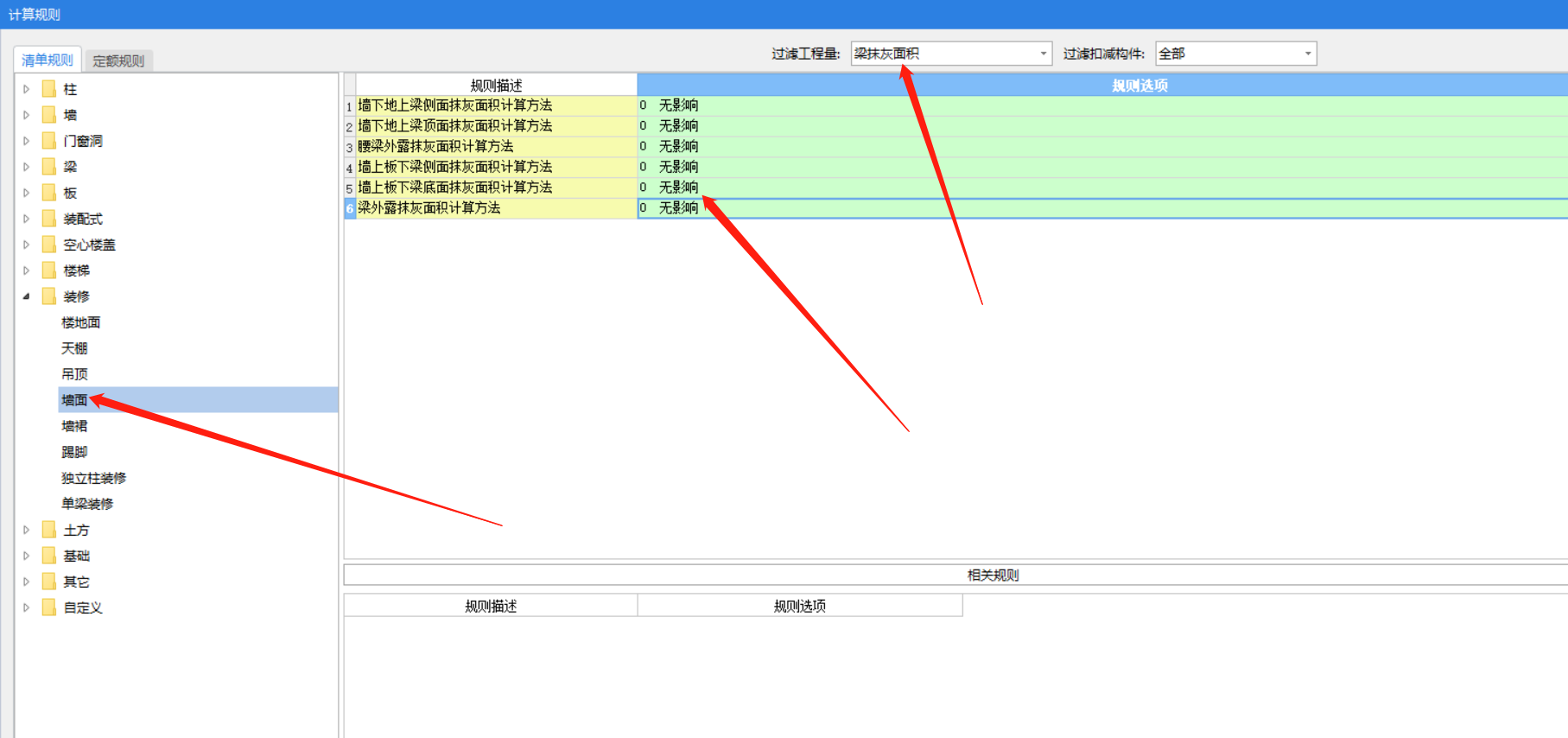Expand the 空心楼盖 tree node
The image size is (1568, 738).
tap(26, 245)
